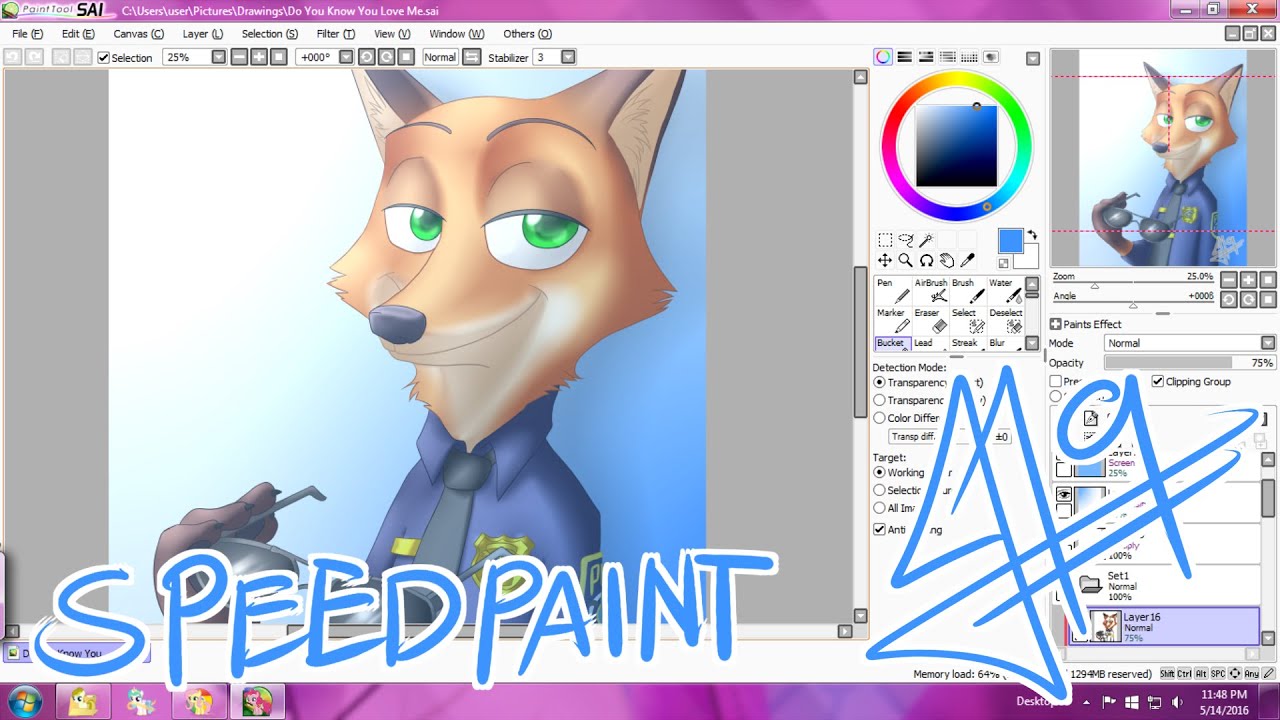Show the color wheel panel

883,57
